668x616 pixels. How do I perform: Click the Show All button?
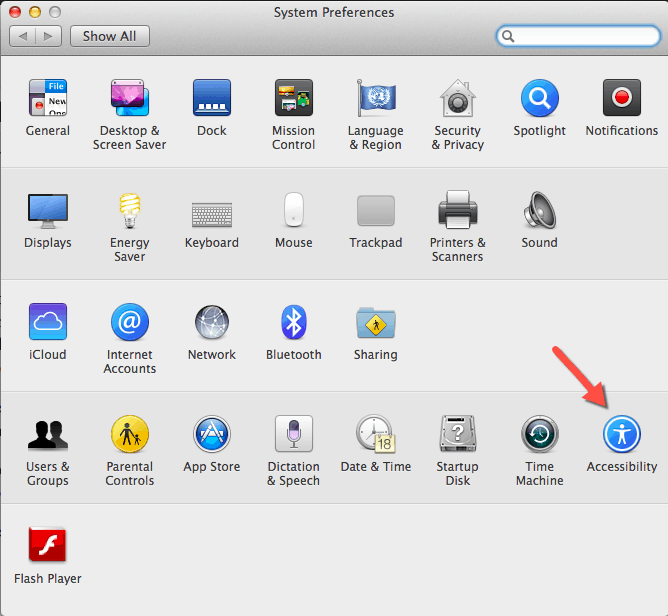tap(109, 36)
